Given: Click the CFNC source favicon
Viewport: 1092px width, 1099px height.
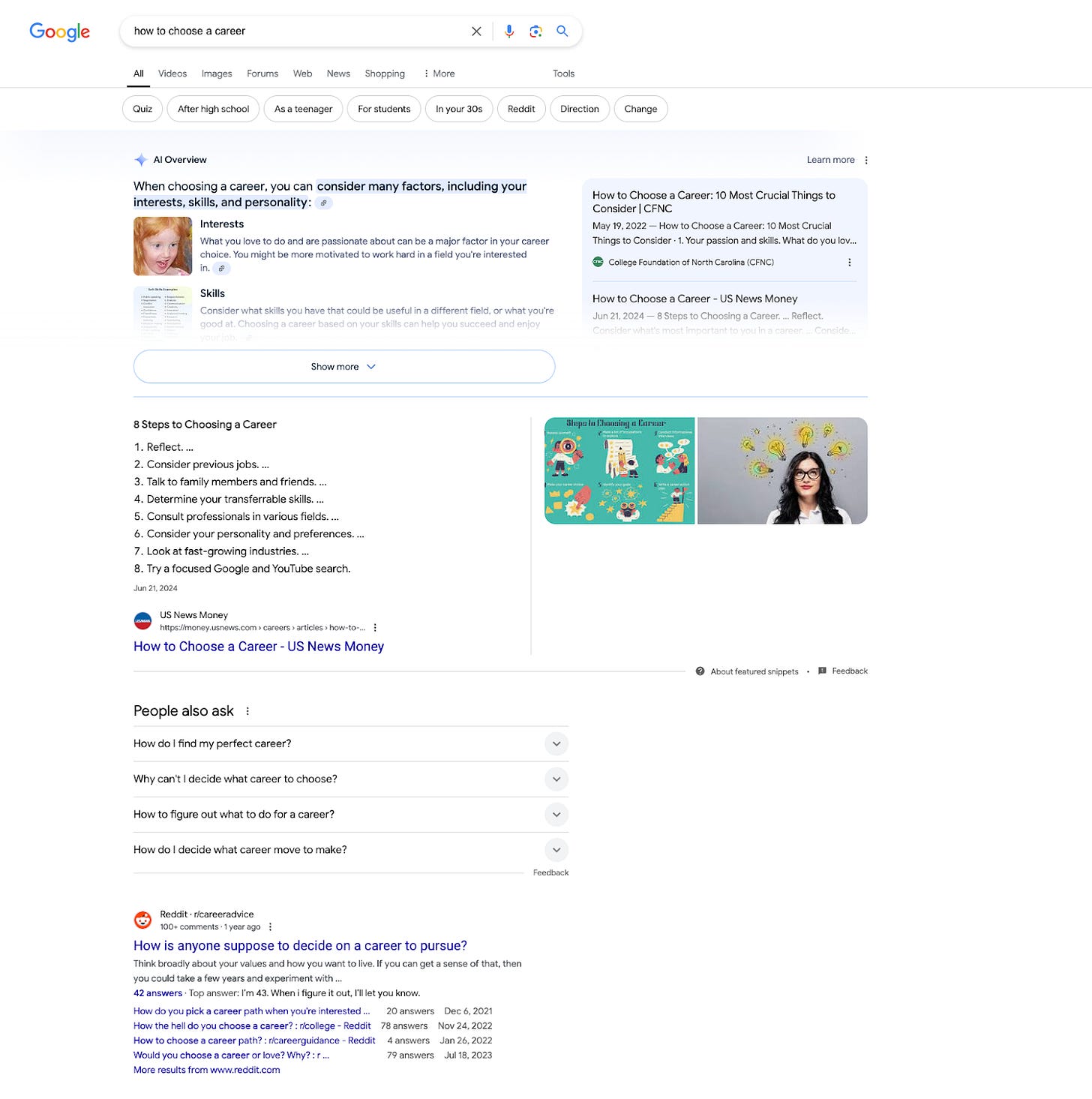Looking at the screenshot, I should coord(598,262).
